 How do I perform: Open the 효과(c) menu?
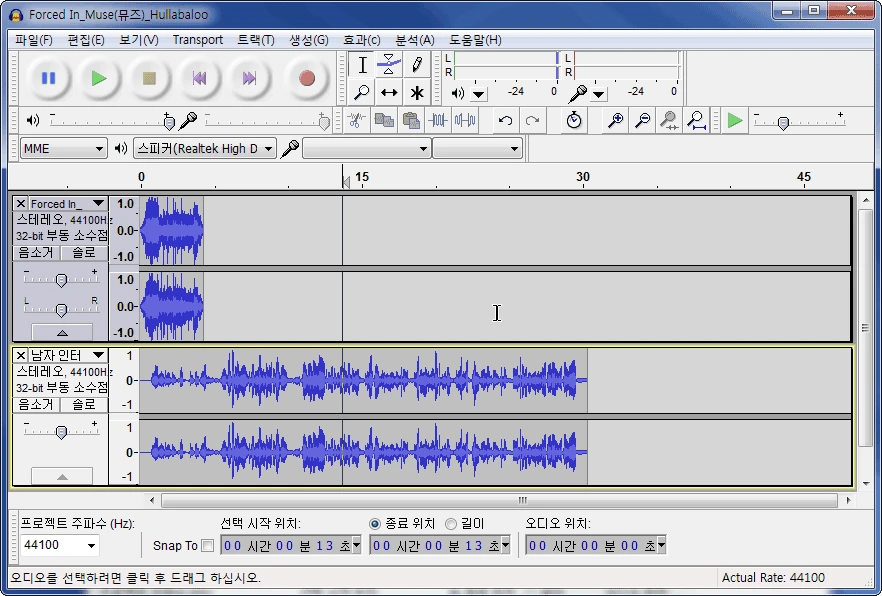tap(361, 40)
